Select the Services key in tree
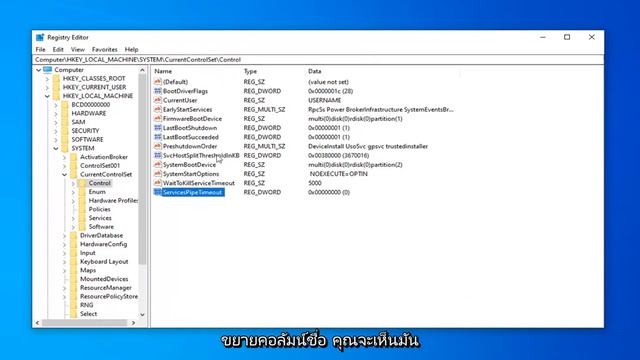Viewport: 640px width, 360px height. click(x=100, y=218)
